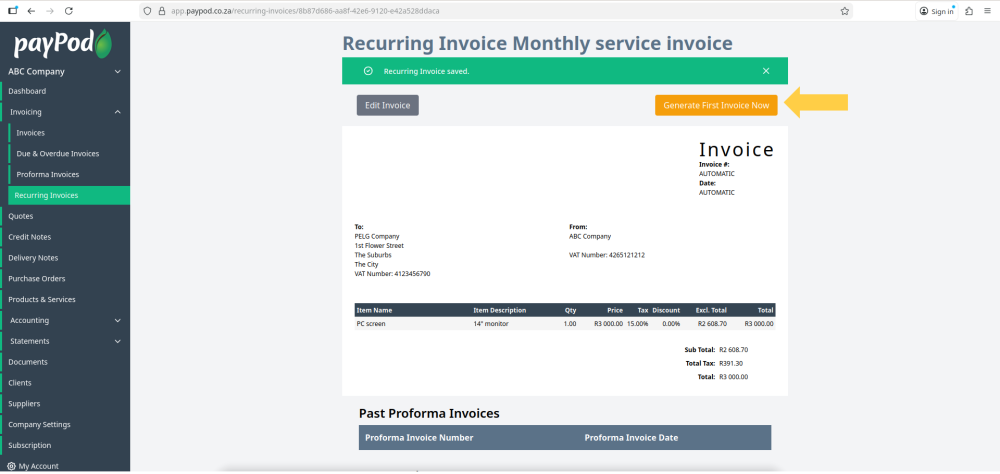Click the browser forward arrow
Viewport: 1000px width, 474px height.
pyautogui.click(x=50, y=11)
